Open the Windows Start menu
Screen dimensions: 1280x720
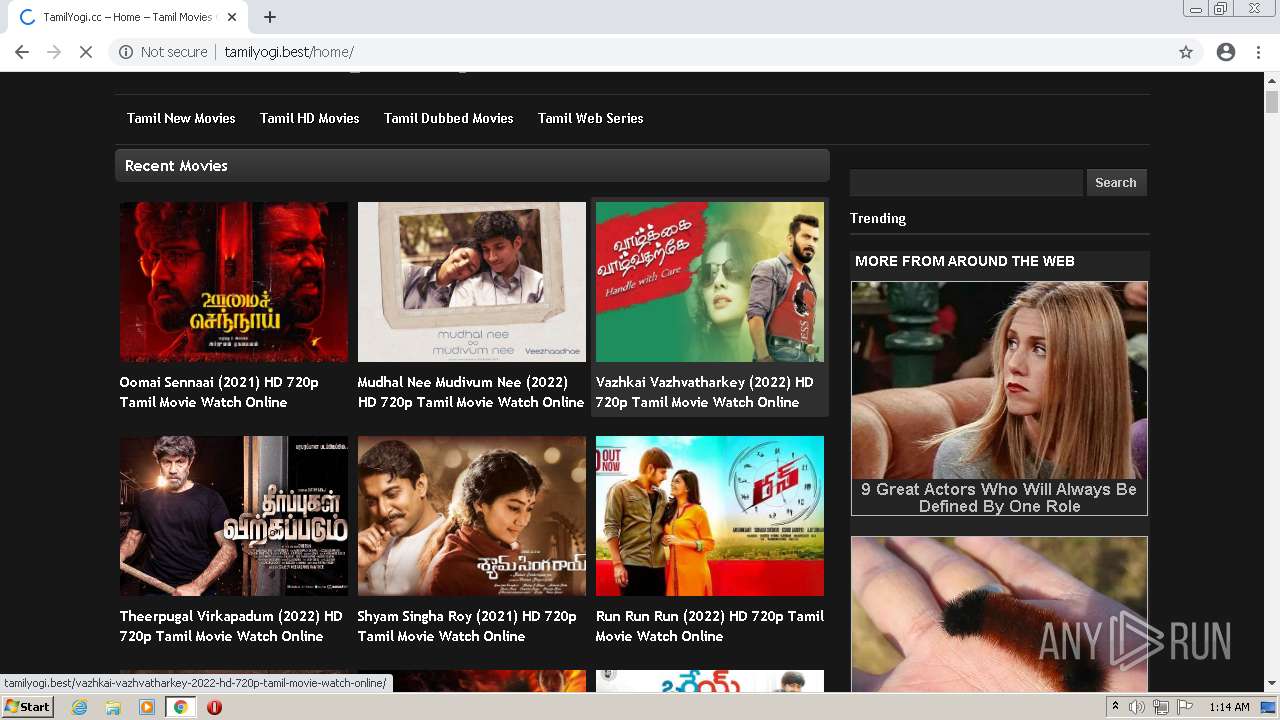pos(28,707)
